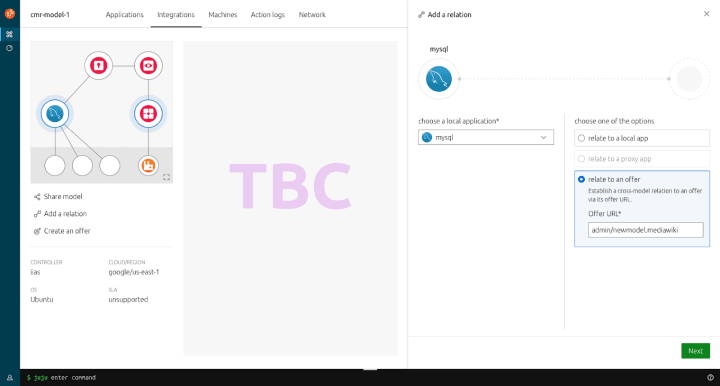Click the icon beside Create an offer
Image resolution: width=720 pixels, height=386 pixels.
(x=37, y=231)
